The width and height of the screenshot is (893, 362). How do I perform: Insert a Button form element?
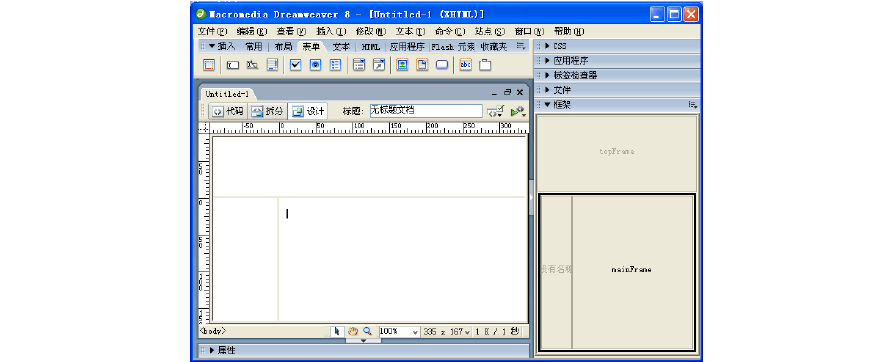[x=442, y=65]
